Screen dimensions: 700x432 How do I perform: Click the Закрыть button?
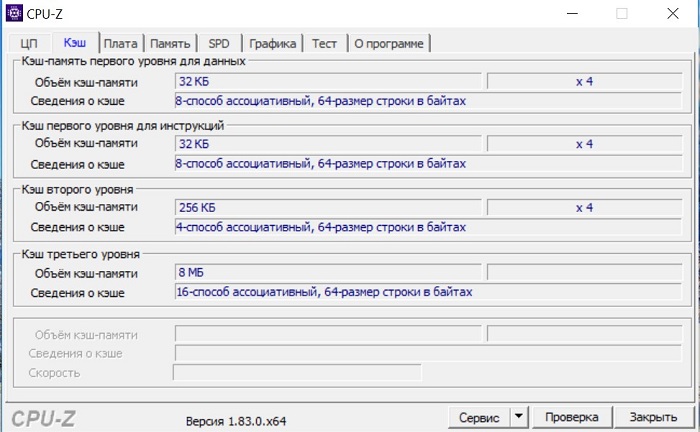[653, 417]
